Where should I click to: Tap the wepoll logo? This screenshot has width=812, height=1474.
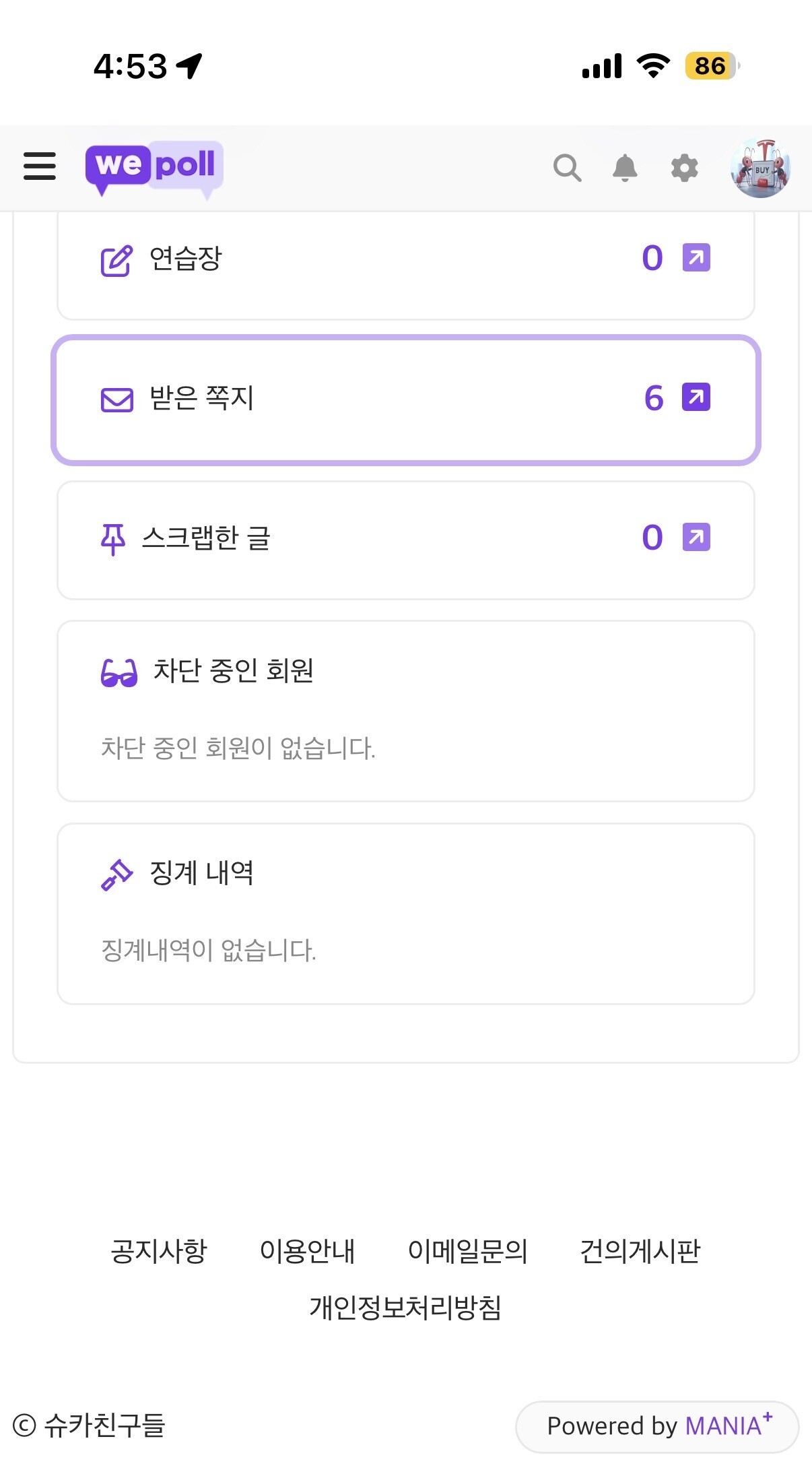coord(154,167)
